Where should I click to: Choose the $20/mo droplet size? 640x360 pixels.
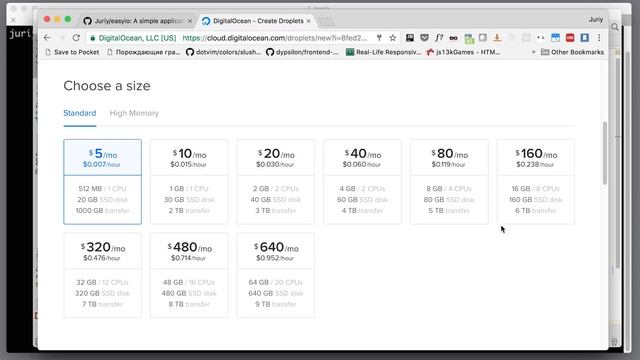[x=276, y=182]
